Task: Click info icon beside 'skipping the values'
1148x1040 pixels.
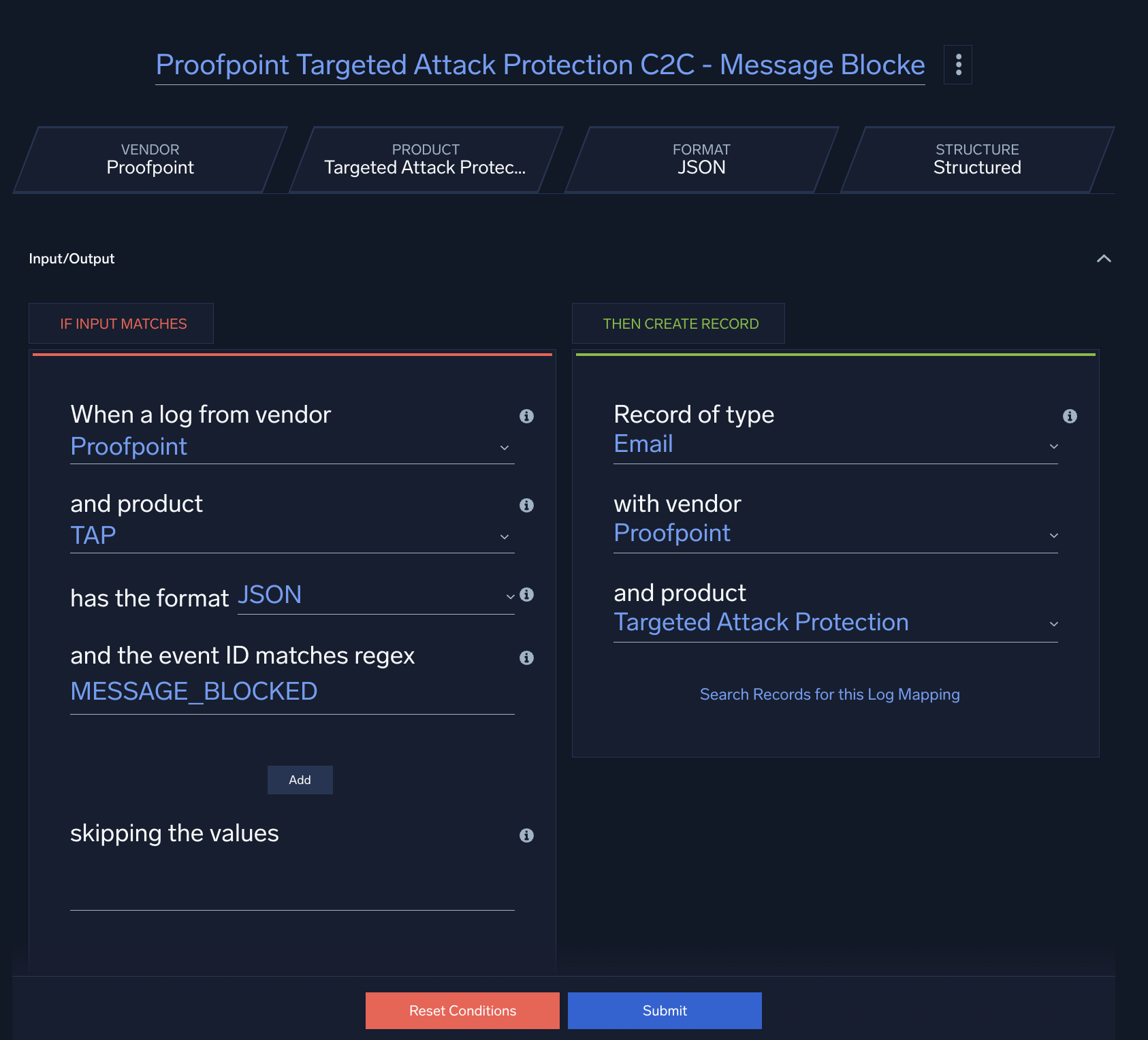Action: (x=526, y=835)
